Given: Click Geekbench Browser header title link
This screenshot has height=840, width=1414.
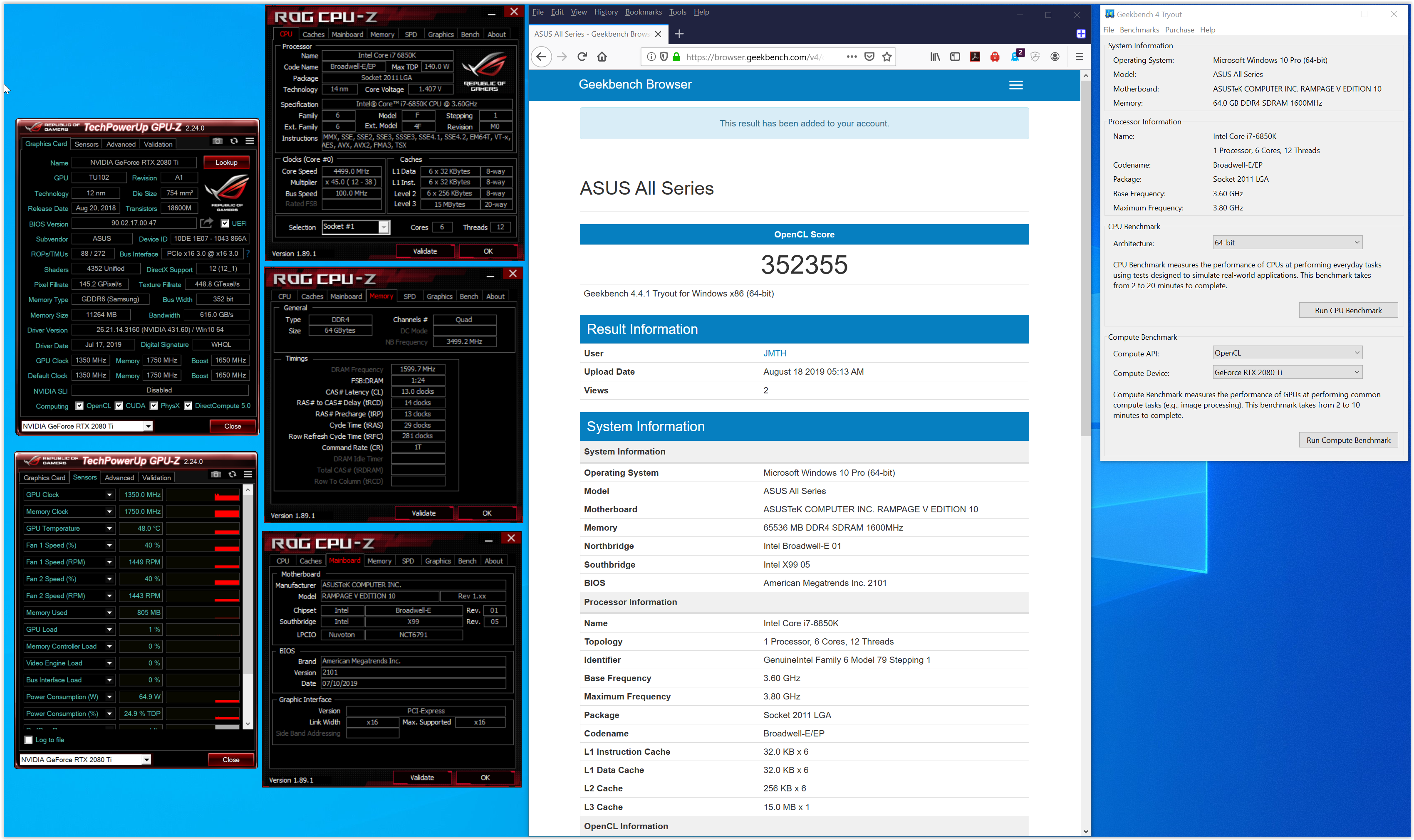Looking at the screenshot, I should (x=635, y=84).
